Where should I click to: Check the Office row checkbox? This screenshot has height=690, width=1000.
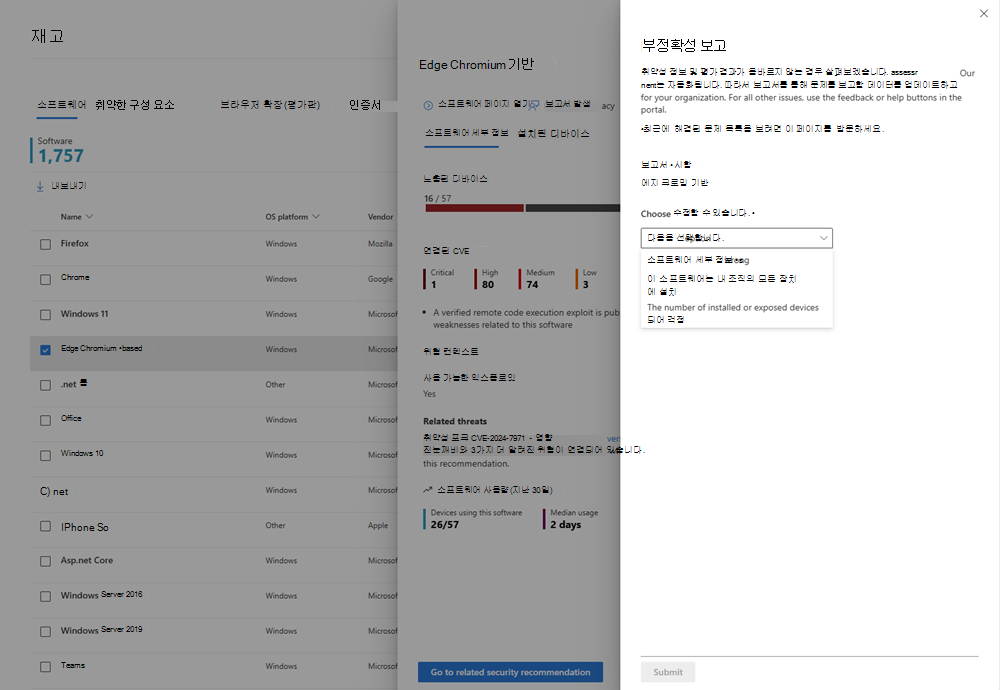coord(45,420)
